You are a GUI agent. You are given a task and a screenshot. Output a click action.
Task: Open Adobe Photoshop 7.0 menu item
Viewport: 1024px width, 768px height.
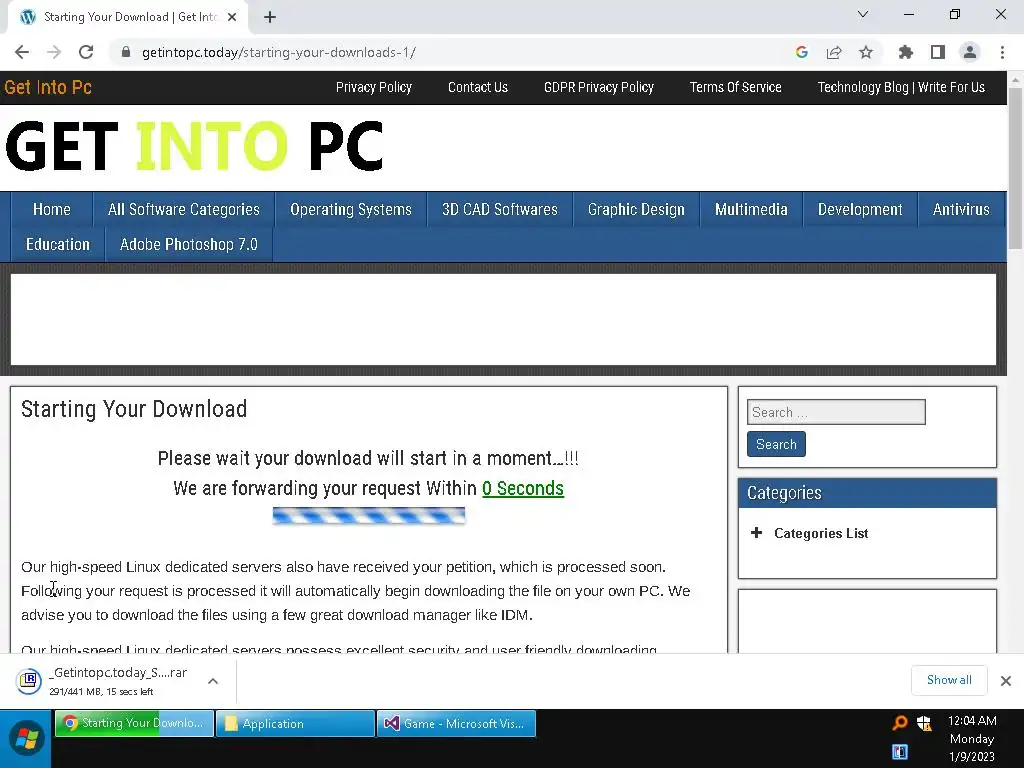click(189, 245)
